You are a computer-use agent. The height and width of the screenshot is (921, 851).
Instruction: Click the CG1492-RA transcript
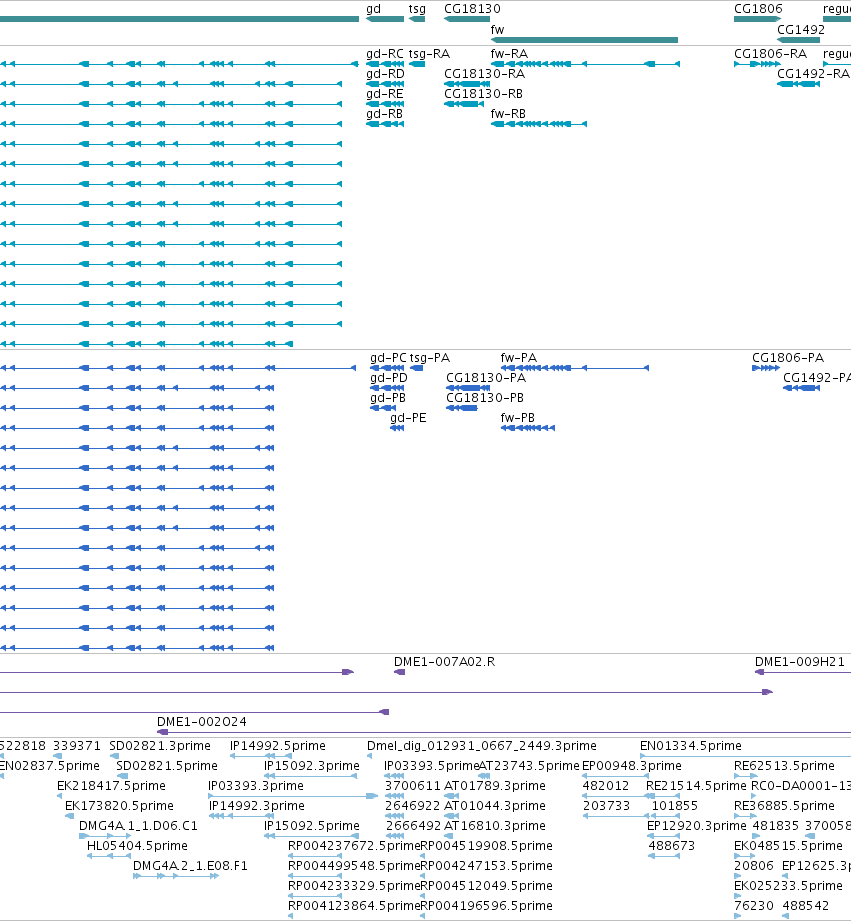[798, 84]
